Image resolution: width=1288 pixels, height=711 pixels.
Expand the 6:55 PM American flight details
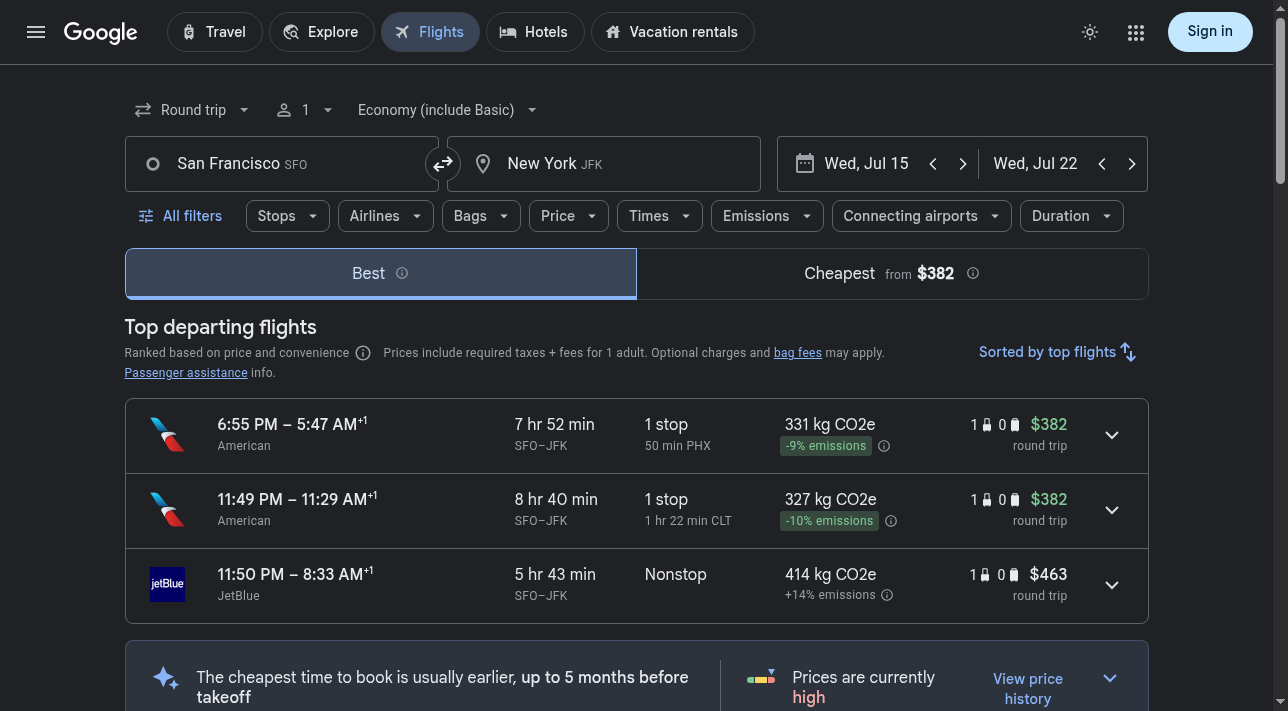1112,435
